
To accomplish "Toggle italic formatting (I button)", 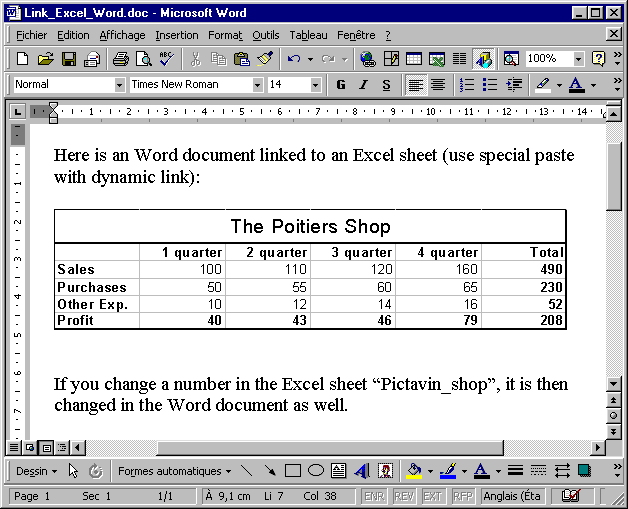I will tap(363, 85).
